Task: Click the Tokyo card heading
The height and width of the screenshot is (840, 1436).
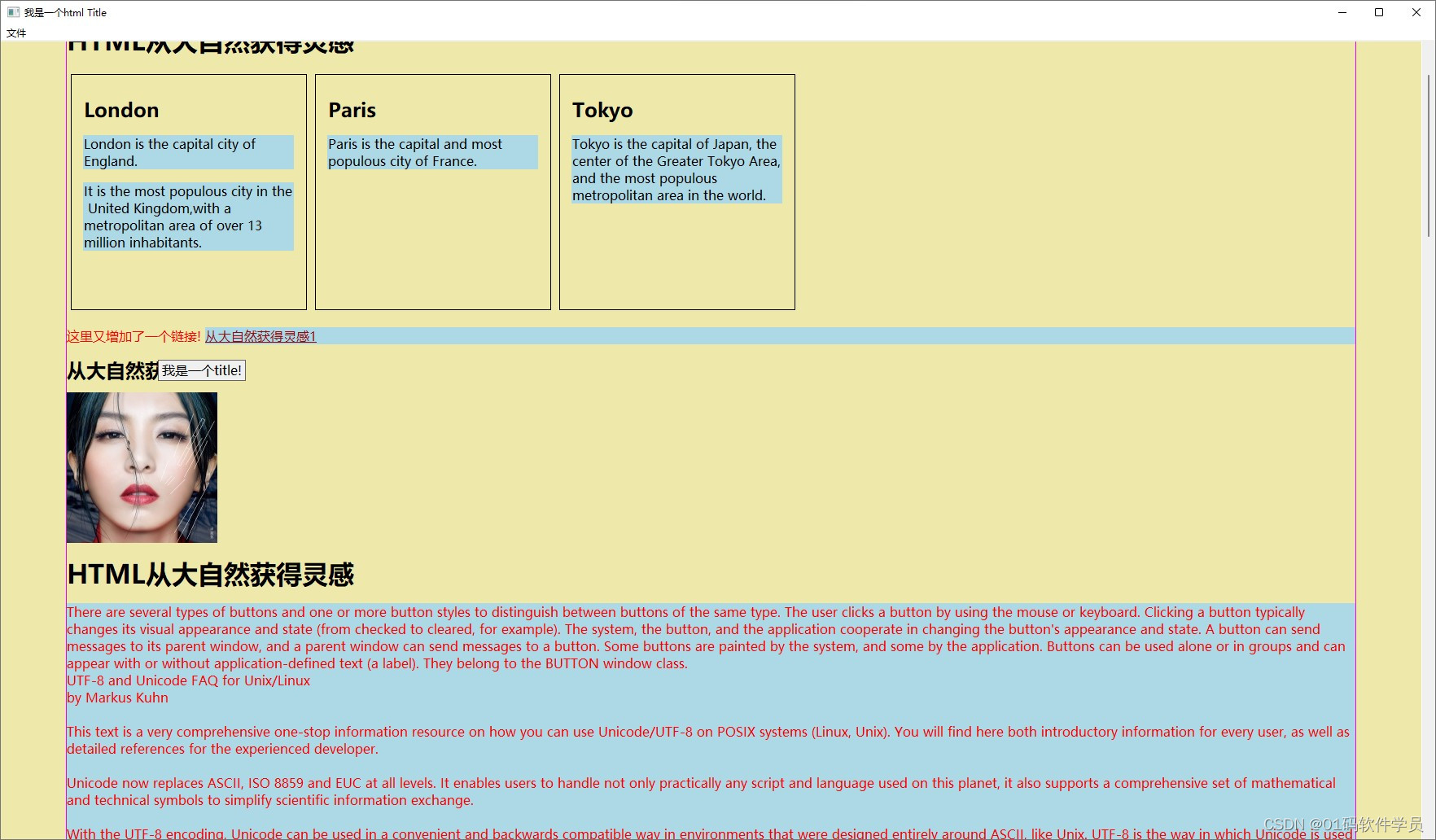Action: 602,110
